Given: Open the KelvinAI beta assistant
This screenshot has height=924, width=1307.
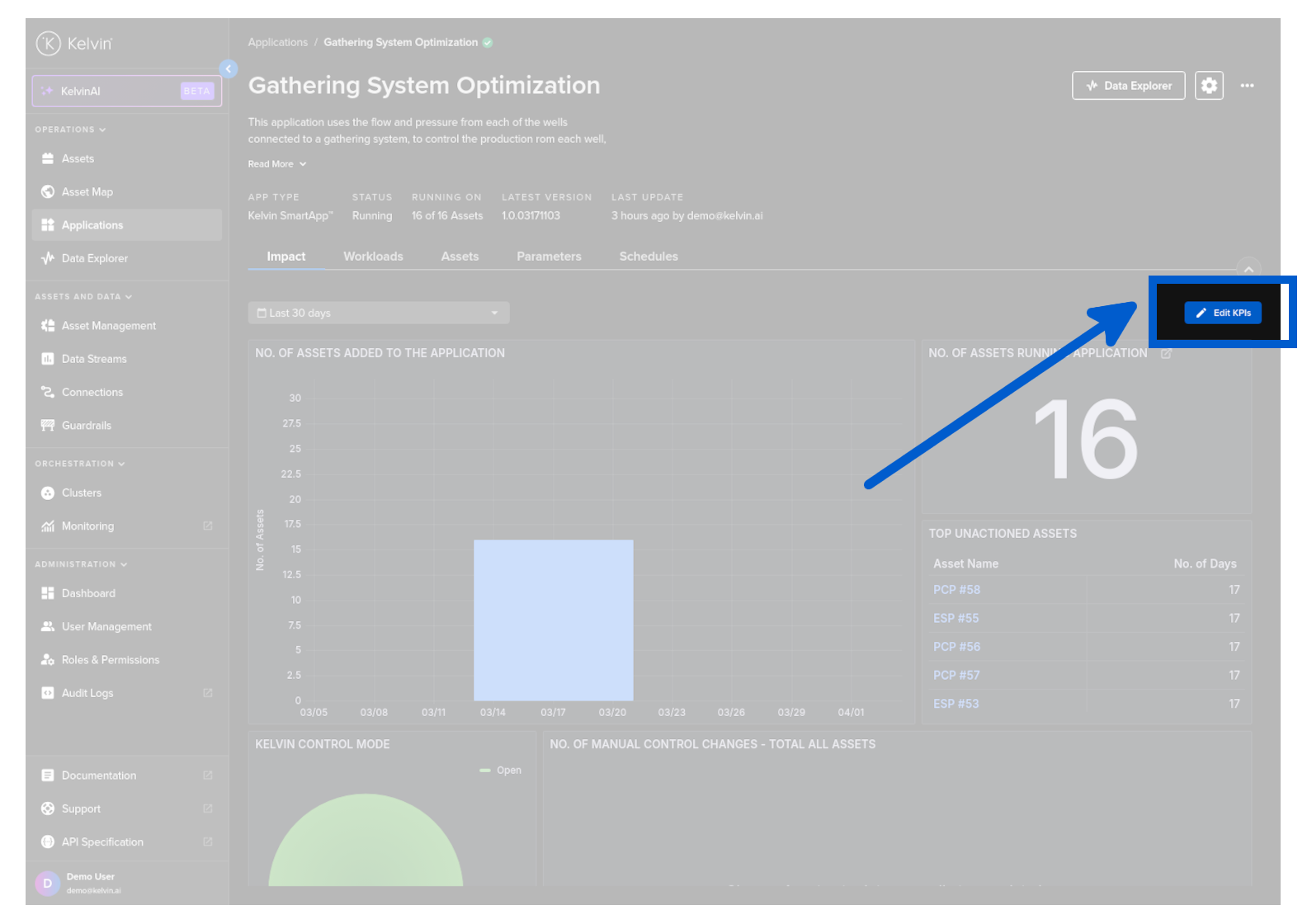Looking at the screenshot, I should 126,91.
